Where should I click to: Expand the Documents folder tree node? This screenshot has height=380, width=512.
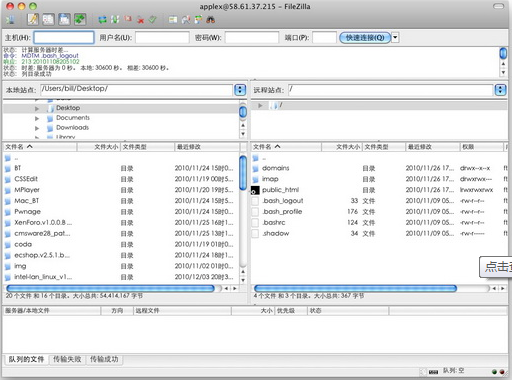[x=37, y=118]
